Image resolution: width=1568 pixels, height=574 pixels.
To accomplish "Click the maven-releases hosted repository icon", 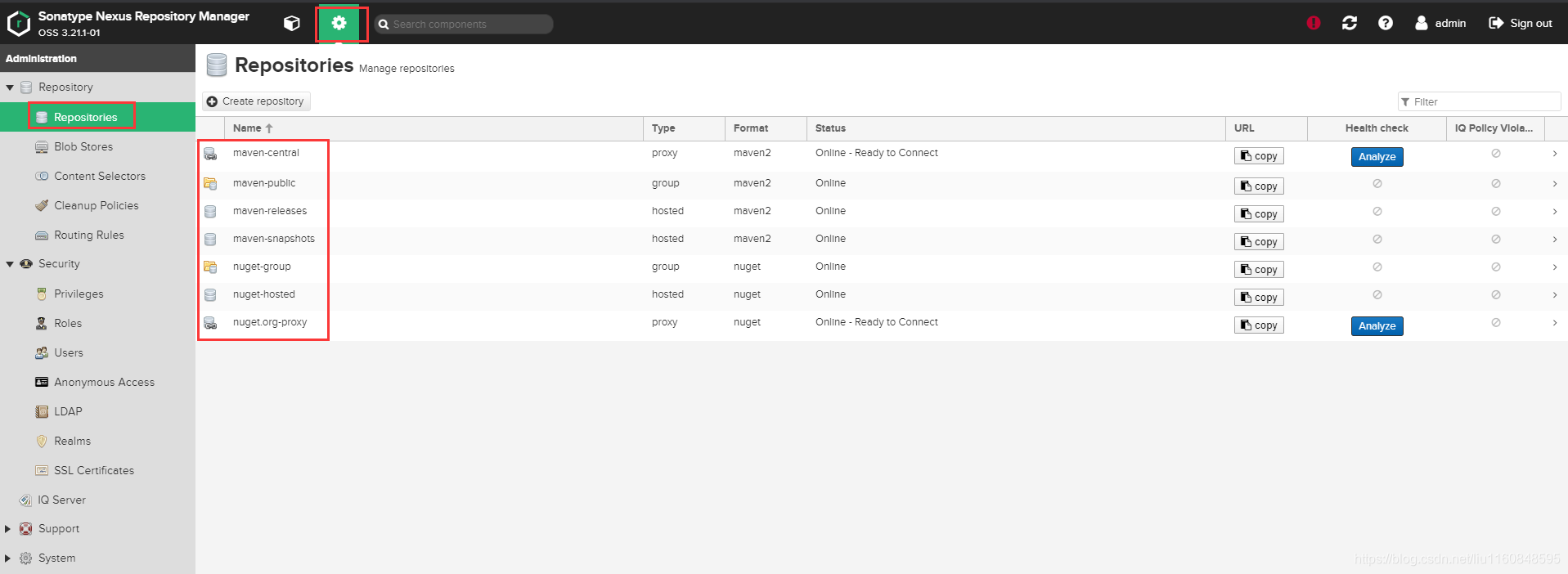I will click(x=210, y=211).
